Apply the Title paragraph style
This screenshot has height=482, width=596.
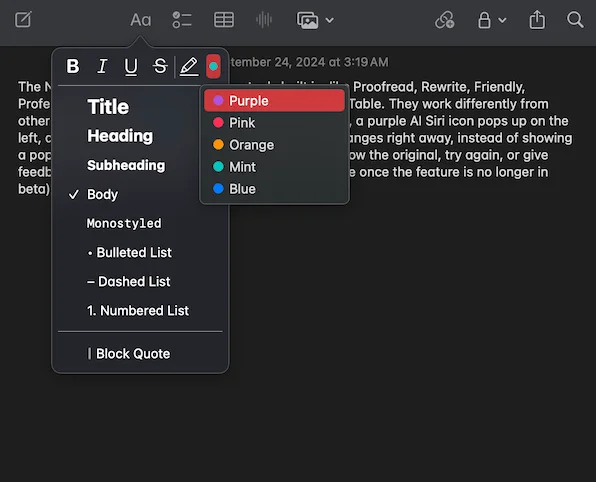(108, 106)
